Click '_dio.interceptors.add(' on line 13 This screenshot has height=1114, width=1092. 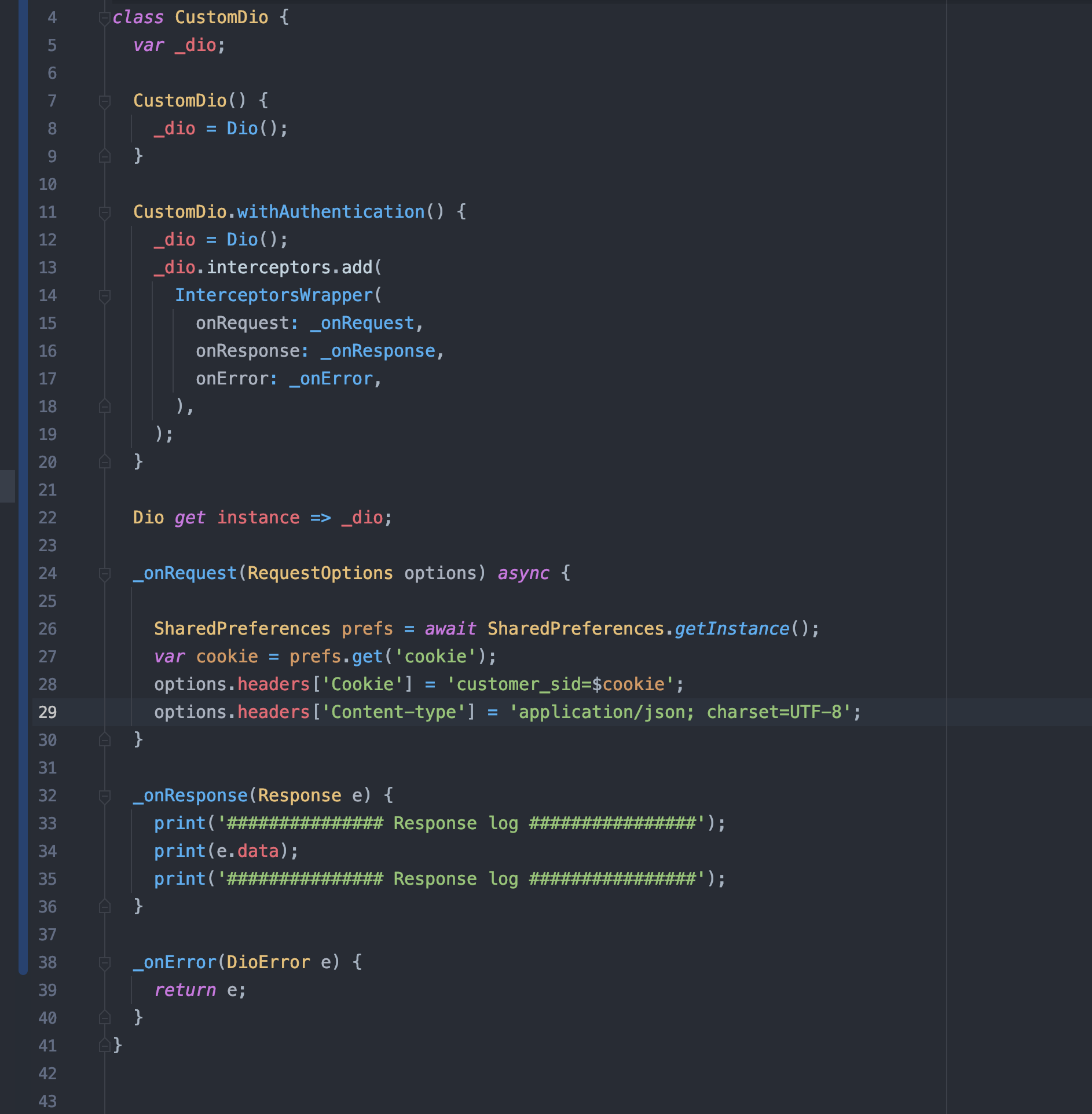coord(268,267)
